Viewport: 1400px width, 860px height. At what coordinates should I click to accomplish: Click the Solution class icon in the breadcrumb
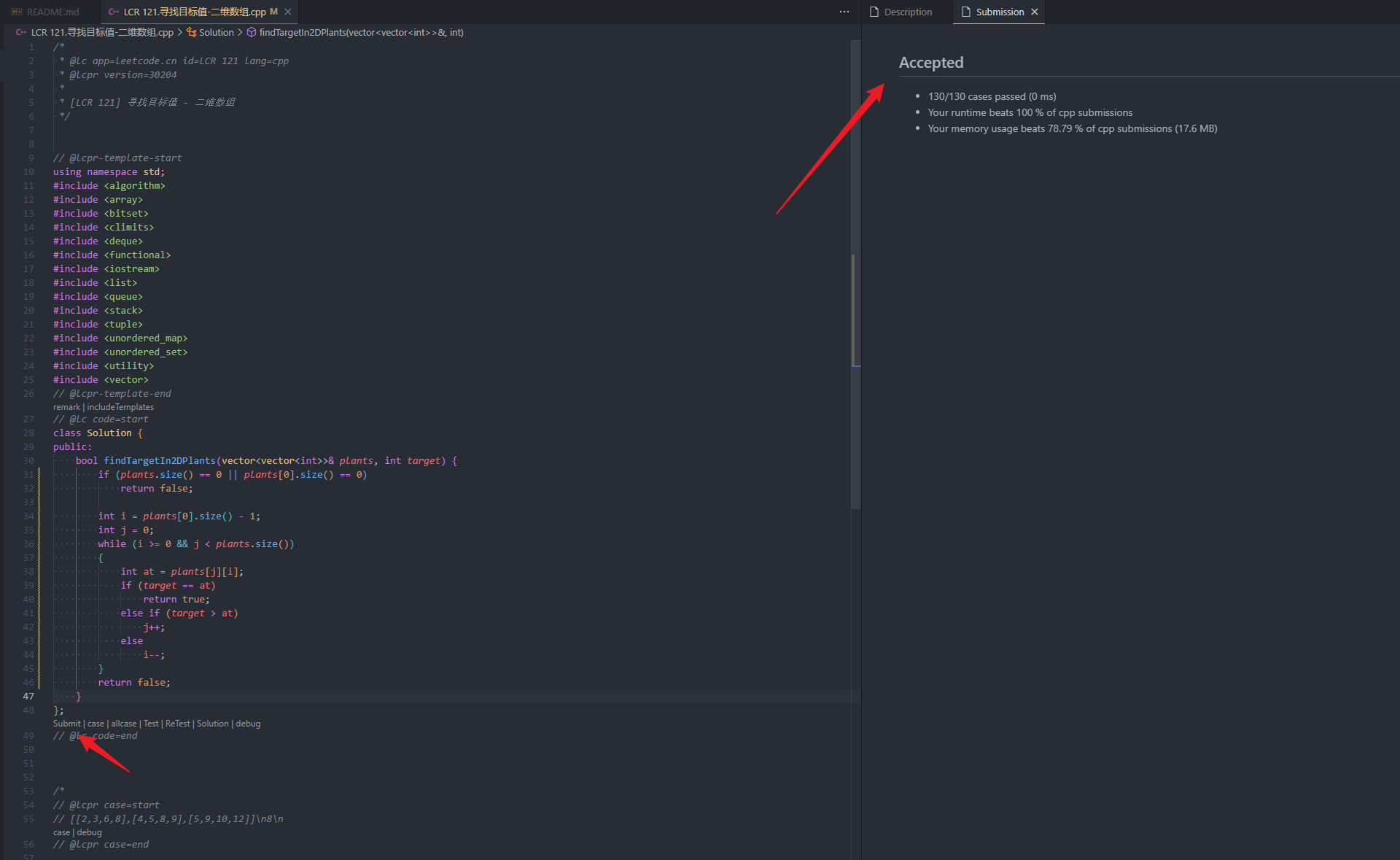(x=191, y=32)
